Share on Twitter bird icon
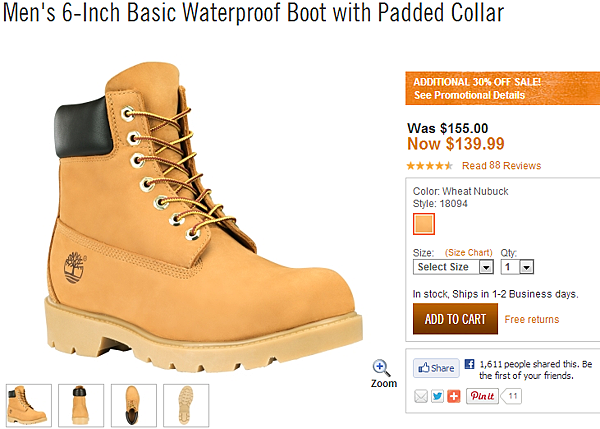 point(437,396)
